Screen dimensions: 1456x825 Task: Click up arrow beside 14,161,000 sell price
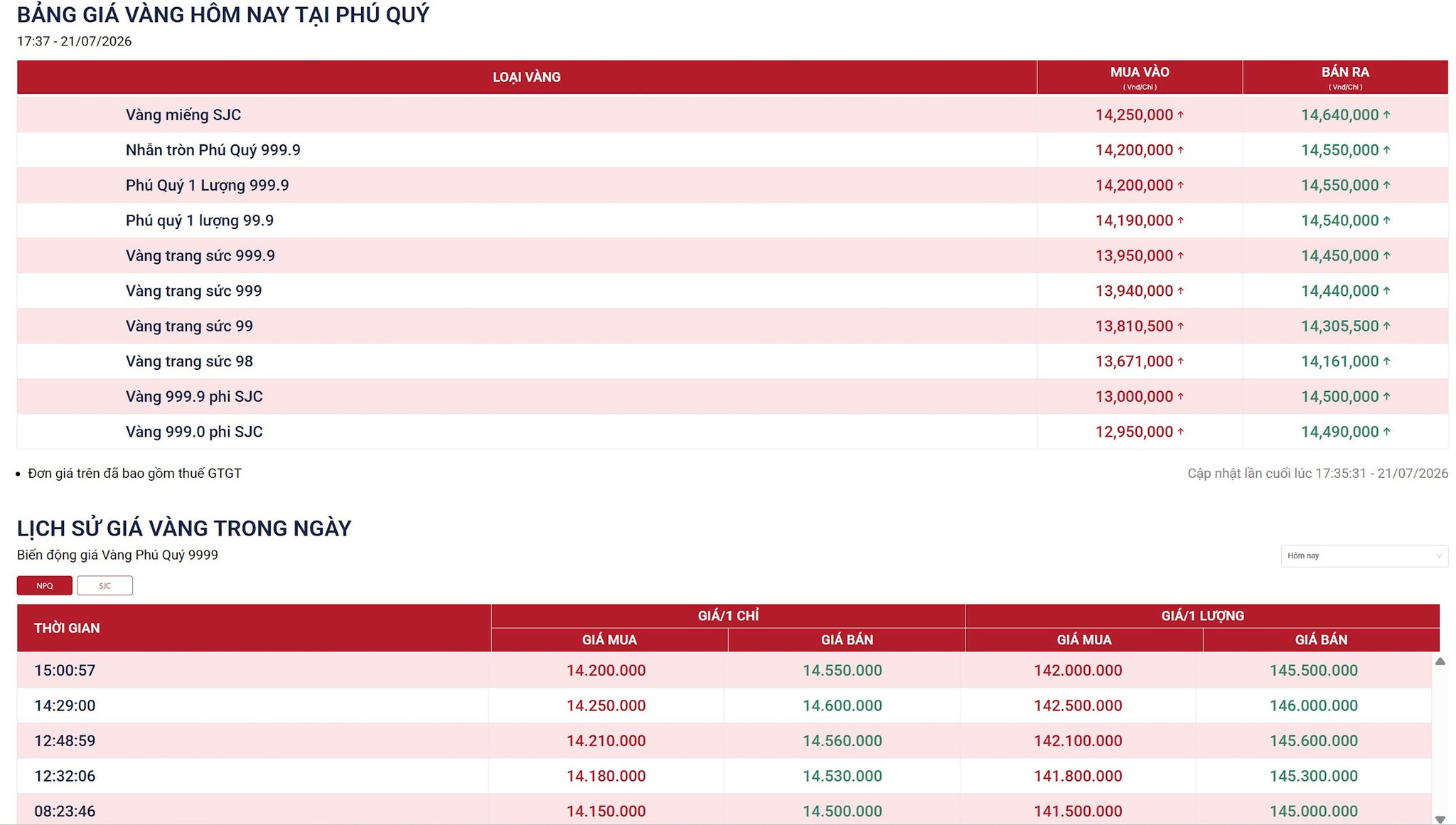click(1386, 361)
